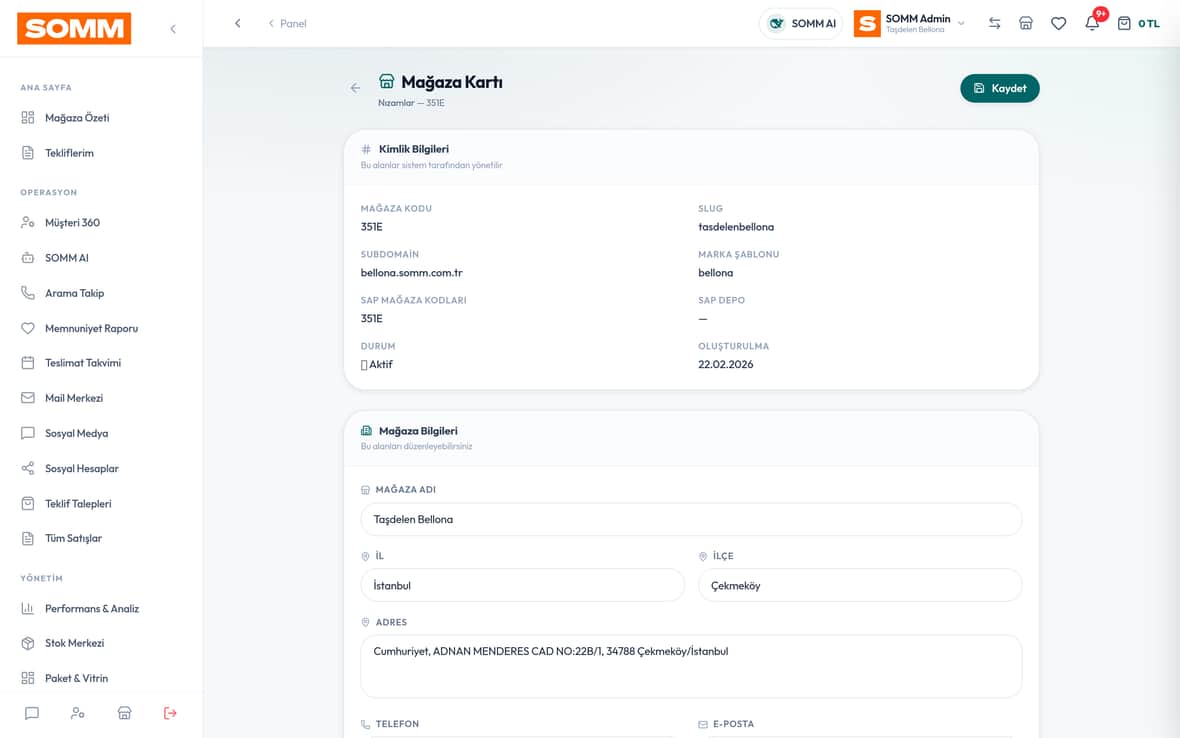Click the user settings icon in sidebar footer
Image resolution: width=1180 pixels, height=738 pixels.
tap(78, 712)
